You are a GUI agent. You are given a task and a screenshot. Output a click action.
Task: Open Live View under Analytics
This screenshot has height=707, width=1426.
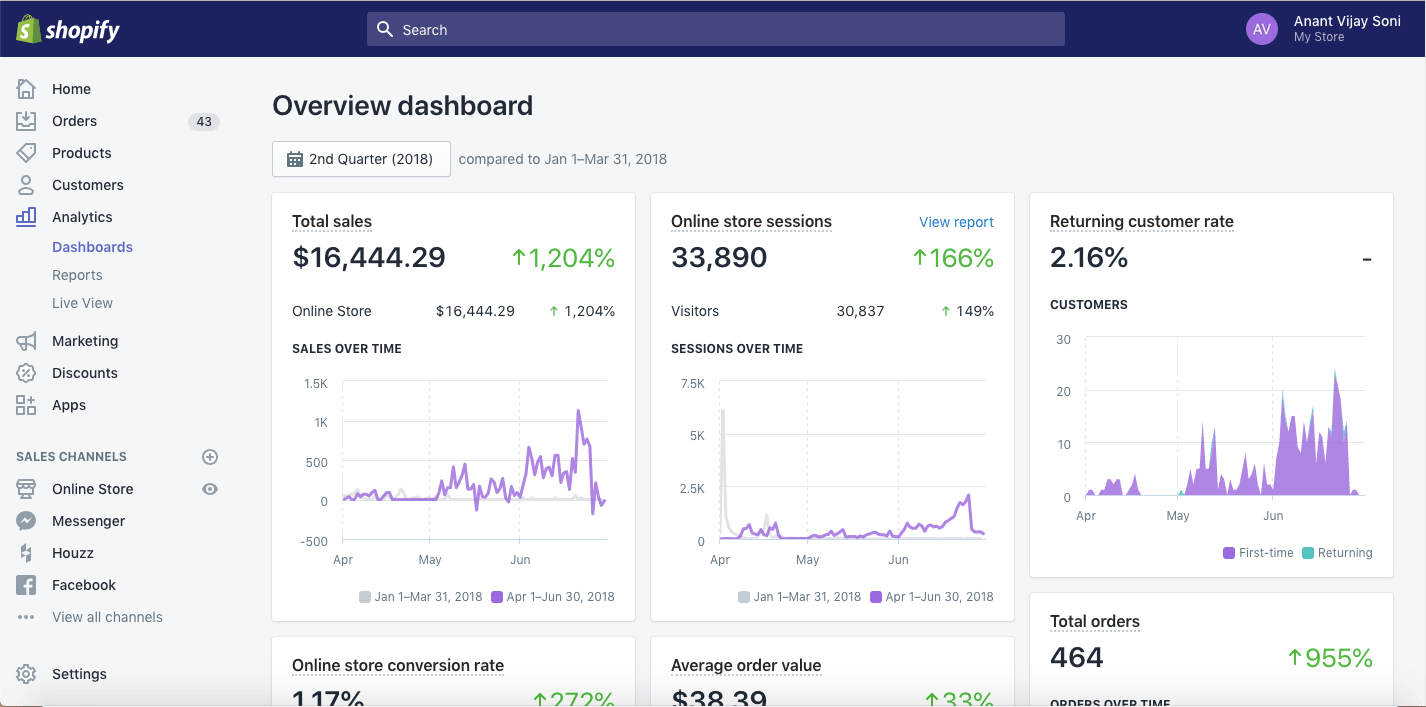tap(82, 303)
